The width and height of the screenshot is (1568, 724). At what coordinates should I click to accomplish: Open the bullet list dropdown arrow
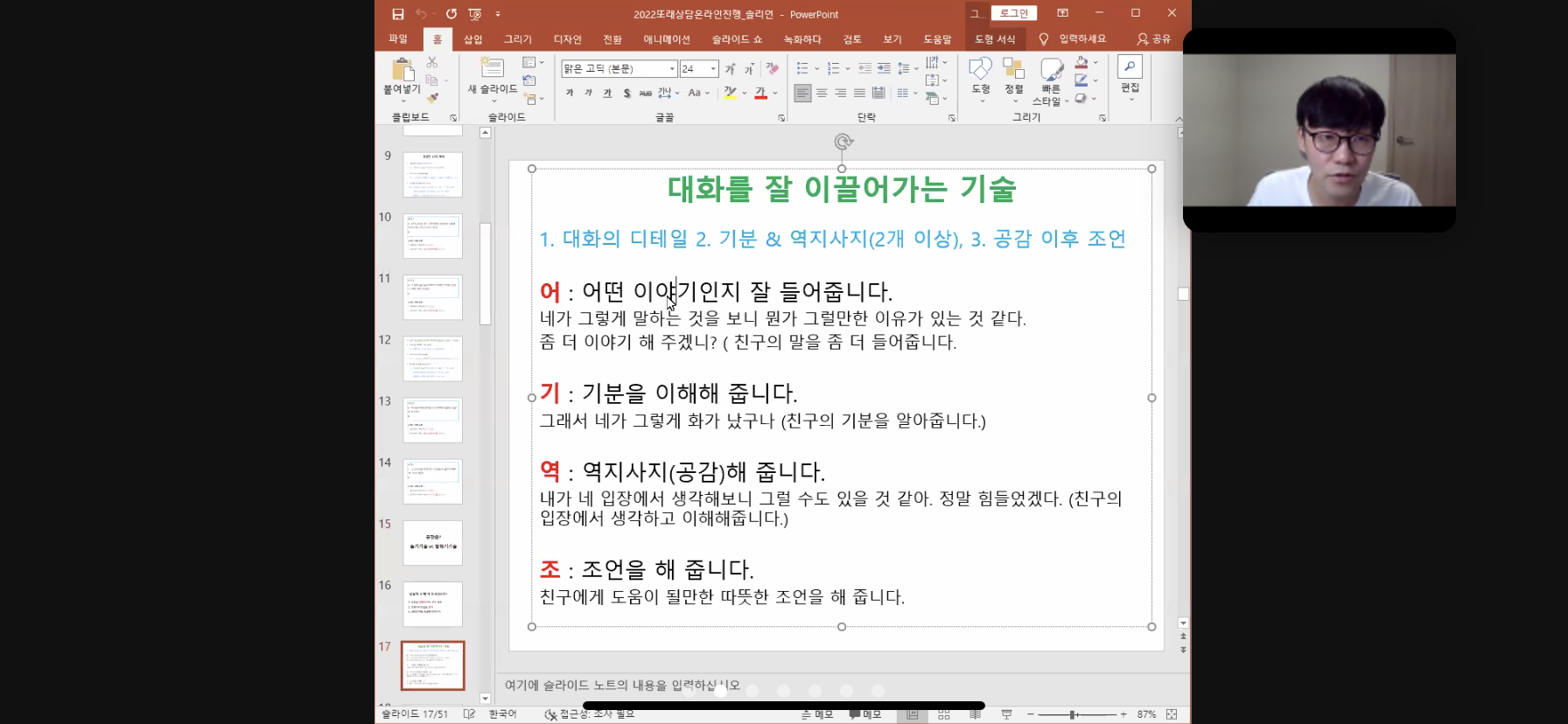pyautogui.click(x=816, y=68)
